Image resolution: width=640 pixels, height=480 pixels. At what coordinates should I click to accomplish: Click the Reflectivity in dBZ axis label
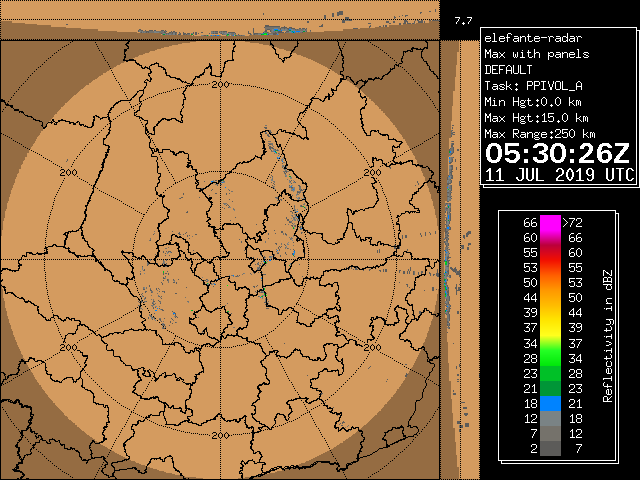tap(607, 335)
